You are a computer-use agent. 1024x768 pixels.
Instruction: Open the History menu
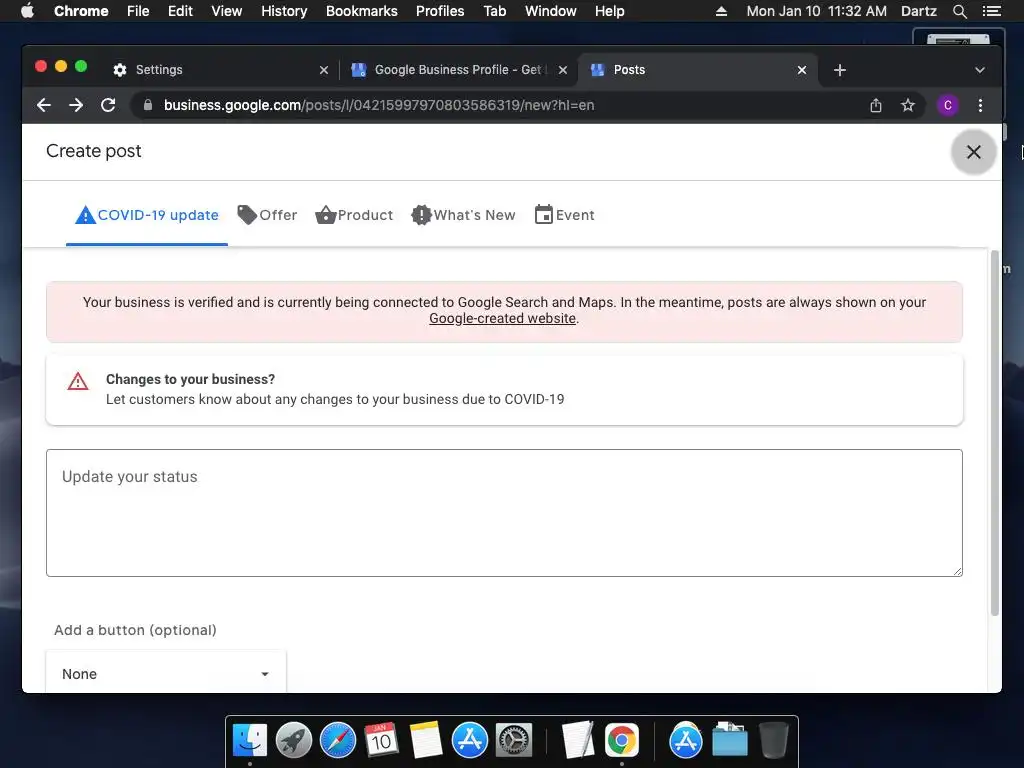click(x=284, y=11)
